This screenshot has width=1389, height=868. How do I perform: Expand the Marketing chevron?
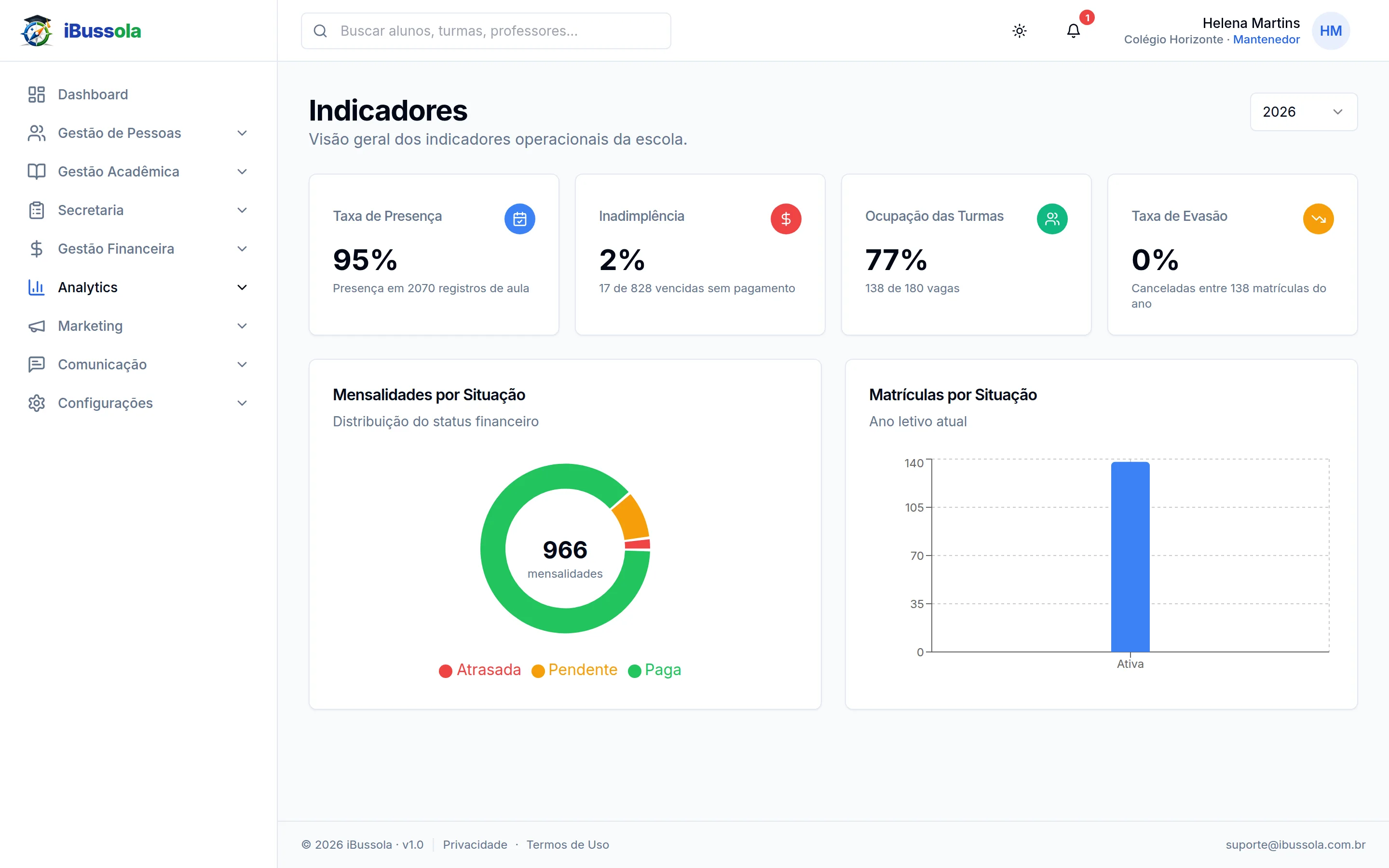point(242,326)
